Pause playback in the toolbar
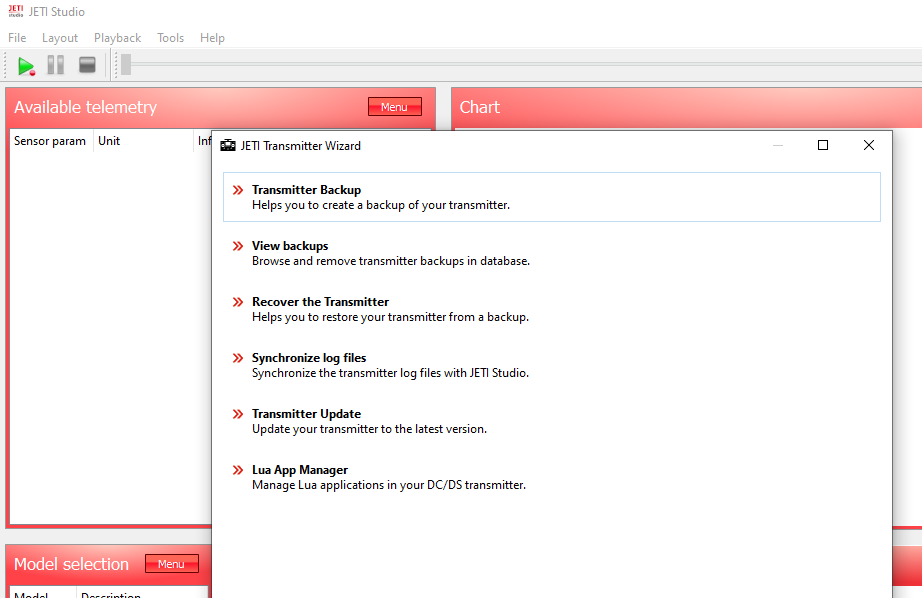The image size is (922, 598). tap(56, 65)
